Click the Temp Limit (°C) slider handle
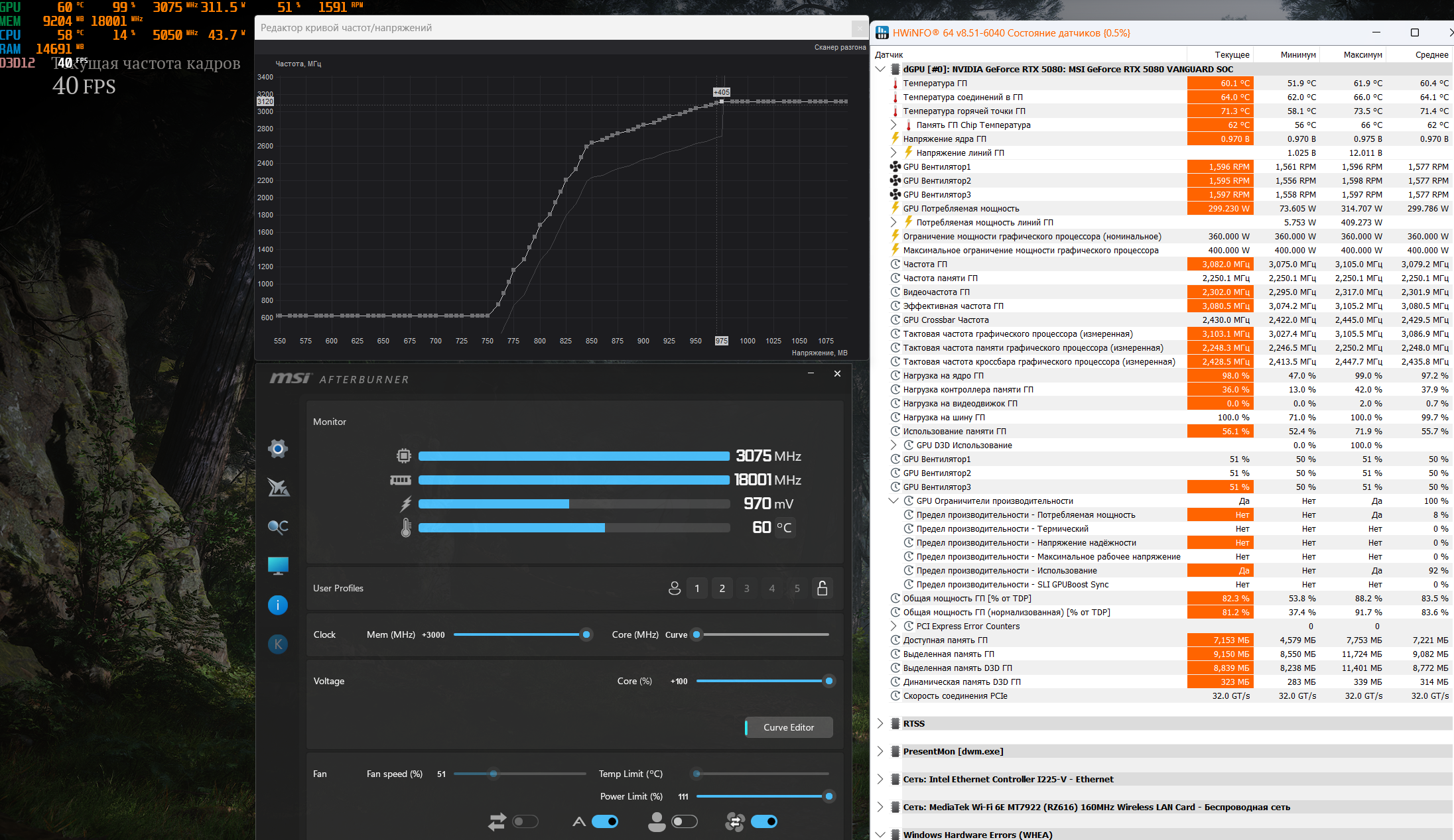The height and width of the screenshot is (840, 1454). tap(696, 774)
